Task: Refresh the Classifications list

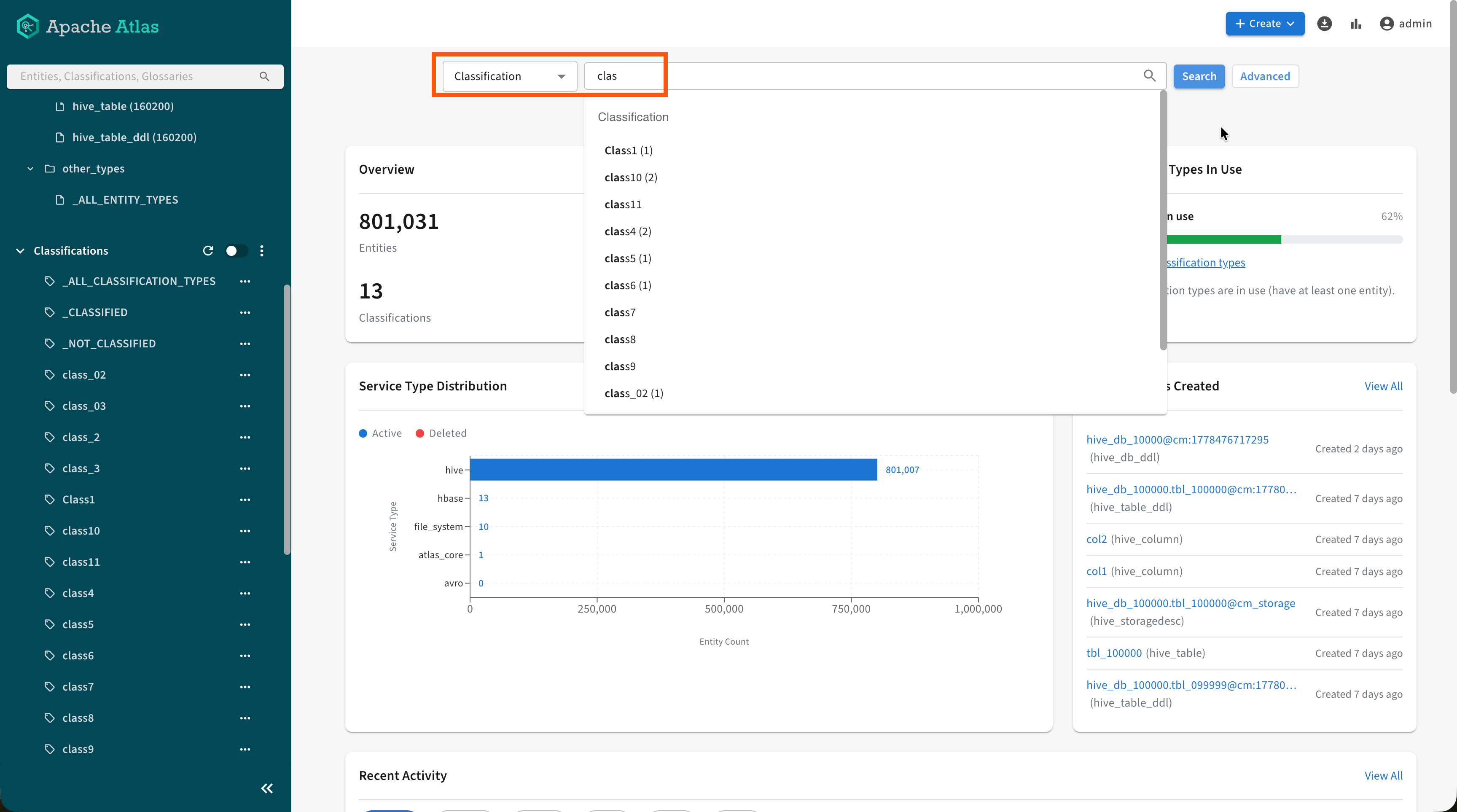Action: point(208,250)
